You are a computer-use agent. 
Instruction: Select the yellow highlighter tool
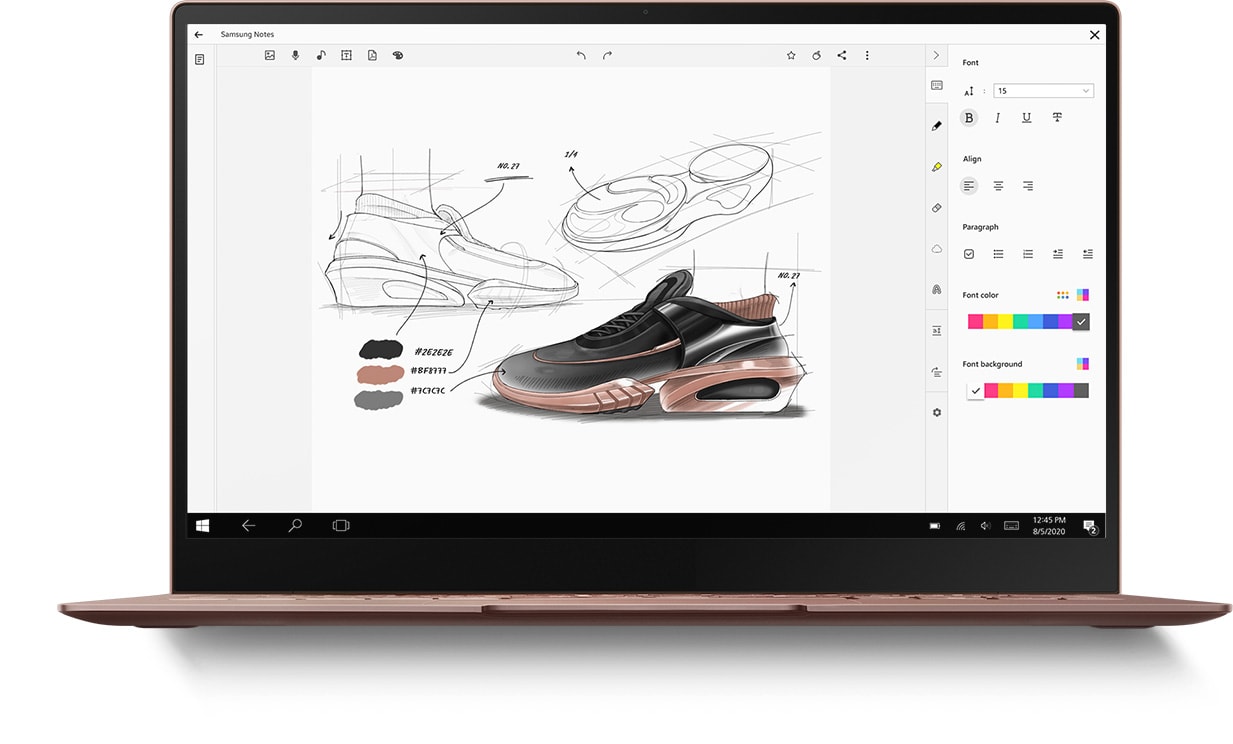(936, 167)
